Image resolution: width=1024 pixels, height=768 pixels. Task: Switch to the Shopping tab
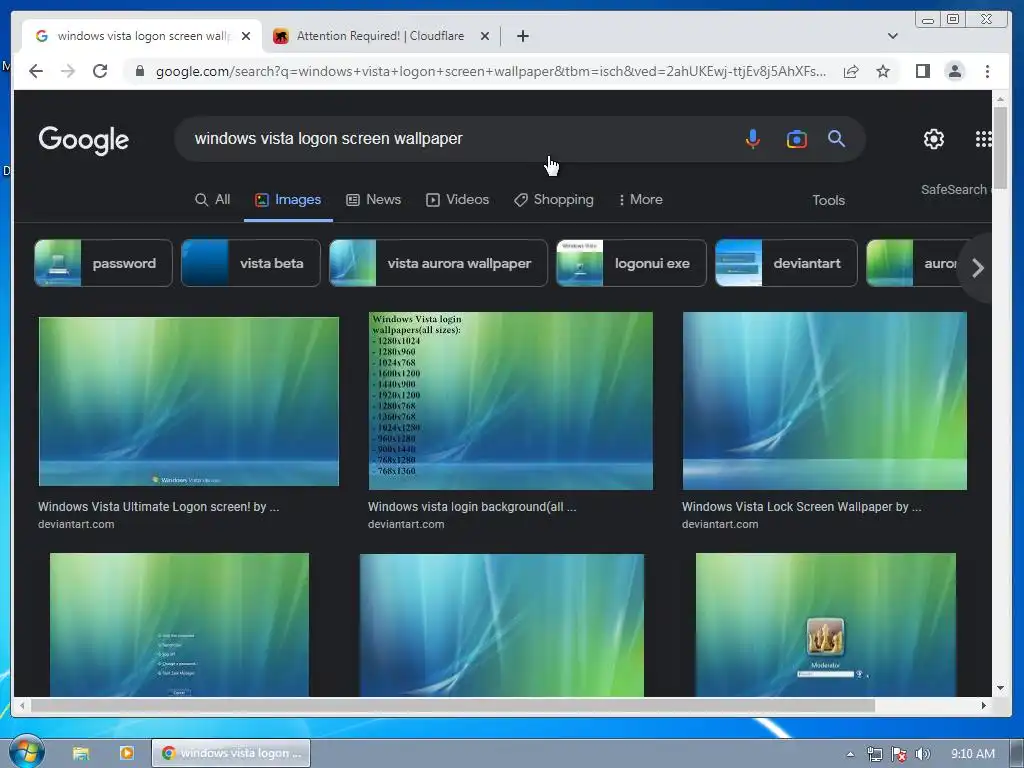click(x=554, y=200)
